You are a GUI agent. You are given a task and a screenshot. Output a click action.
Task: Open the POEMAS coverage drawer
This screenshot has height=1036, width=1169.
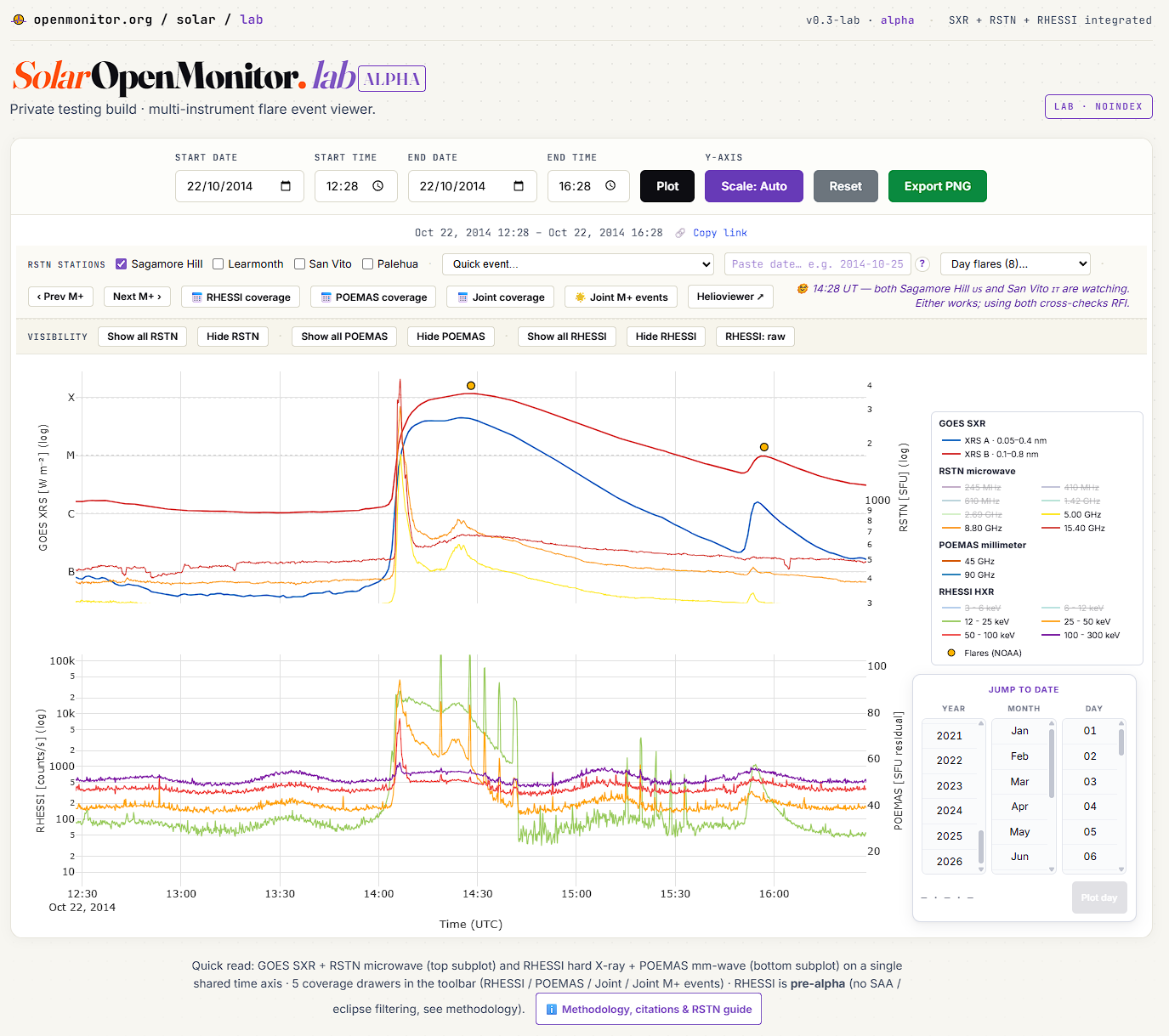(x=373, y=297)
